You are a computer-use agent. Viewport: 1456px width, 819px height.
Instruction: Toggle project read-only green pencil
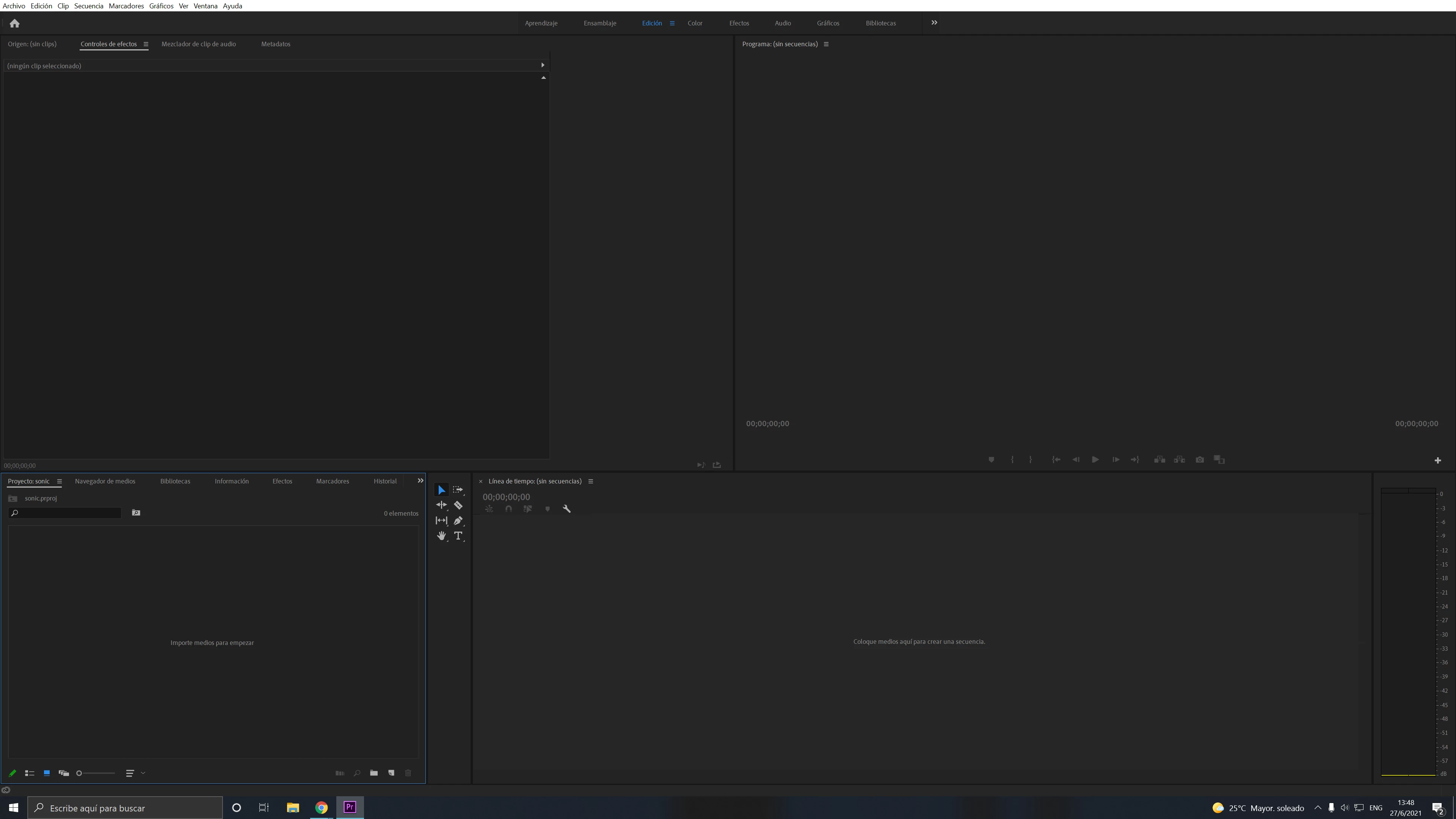tap(13, 773)
